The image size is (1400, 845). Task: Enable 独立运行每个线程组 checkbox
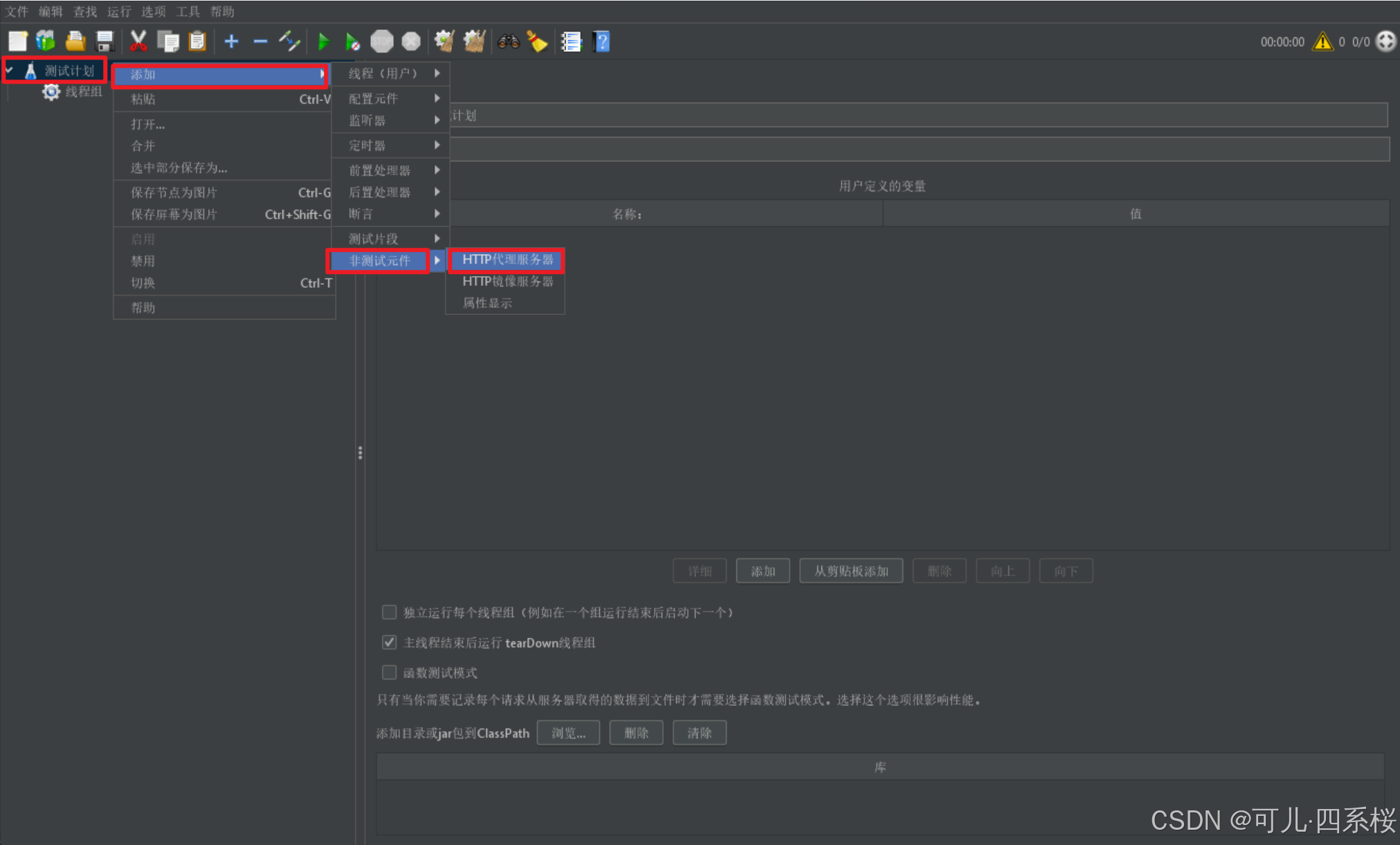tap(390, 612)
